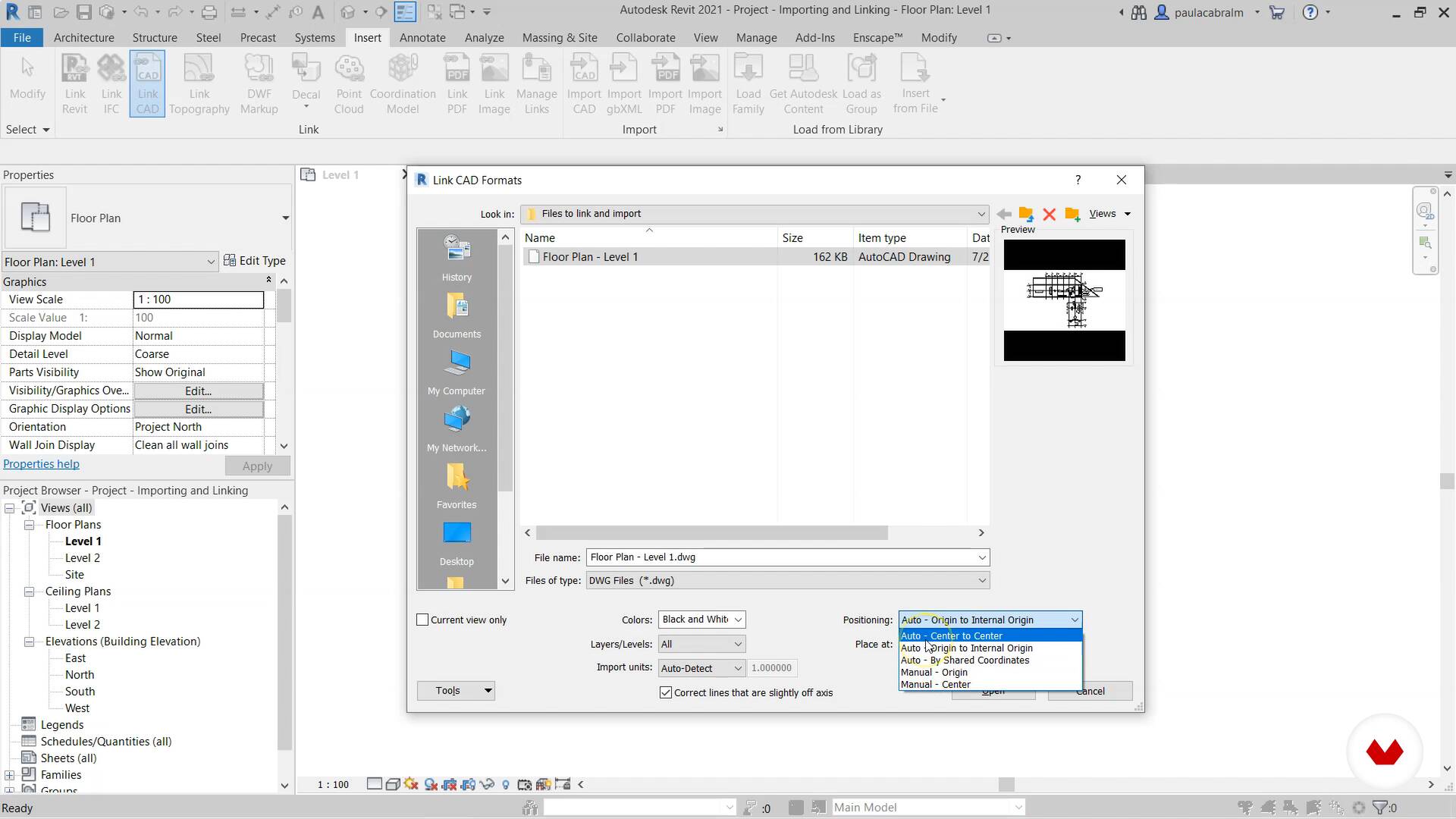Click the Manage Links icon
This screenshot has height=819, width=1456.
point(537,84)
